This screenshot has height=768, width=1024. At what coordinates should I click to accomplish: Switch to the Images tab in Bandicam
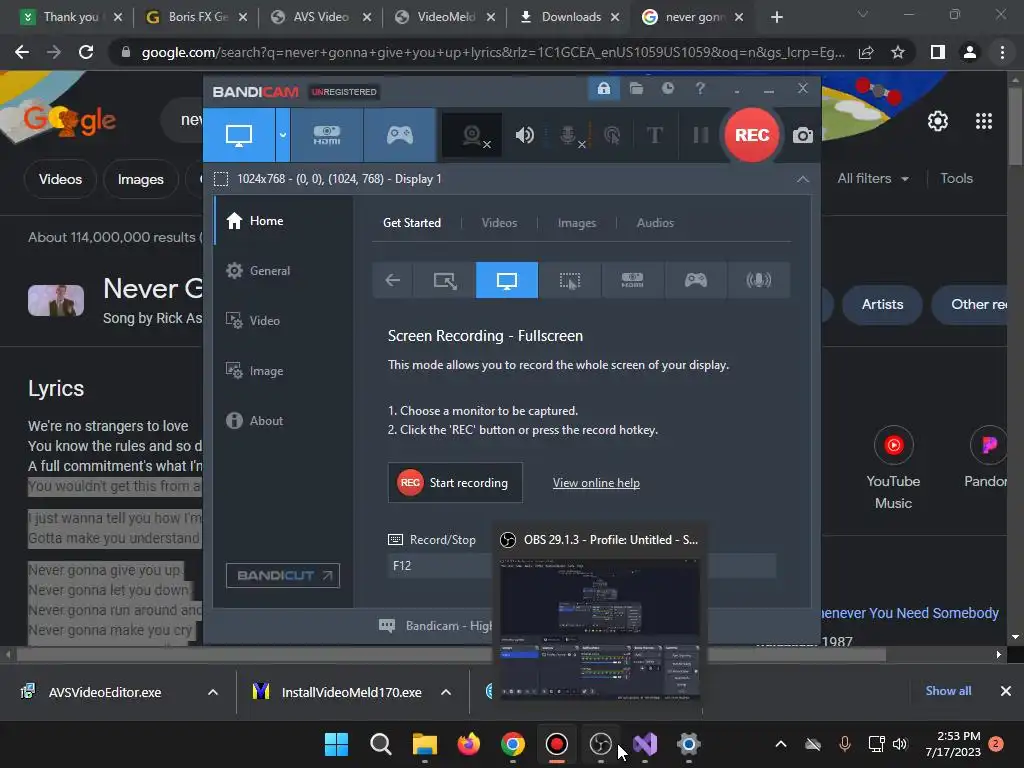tap(577, 223)
